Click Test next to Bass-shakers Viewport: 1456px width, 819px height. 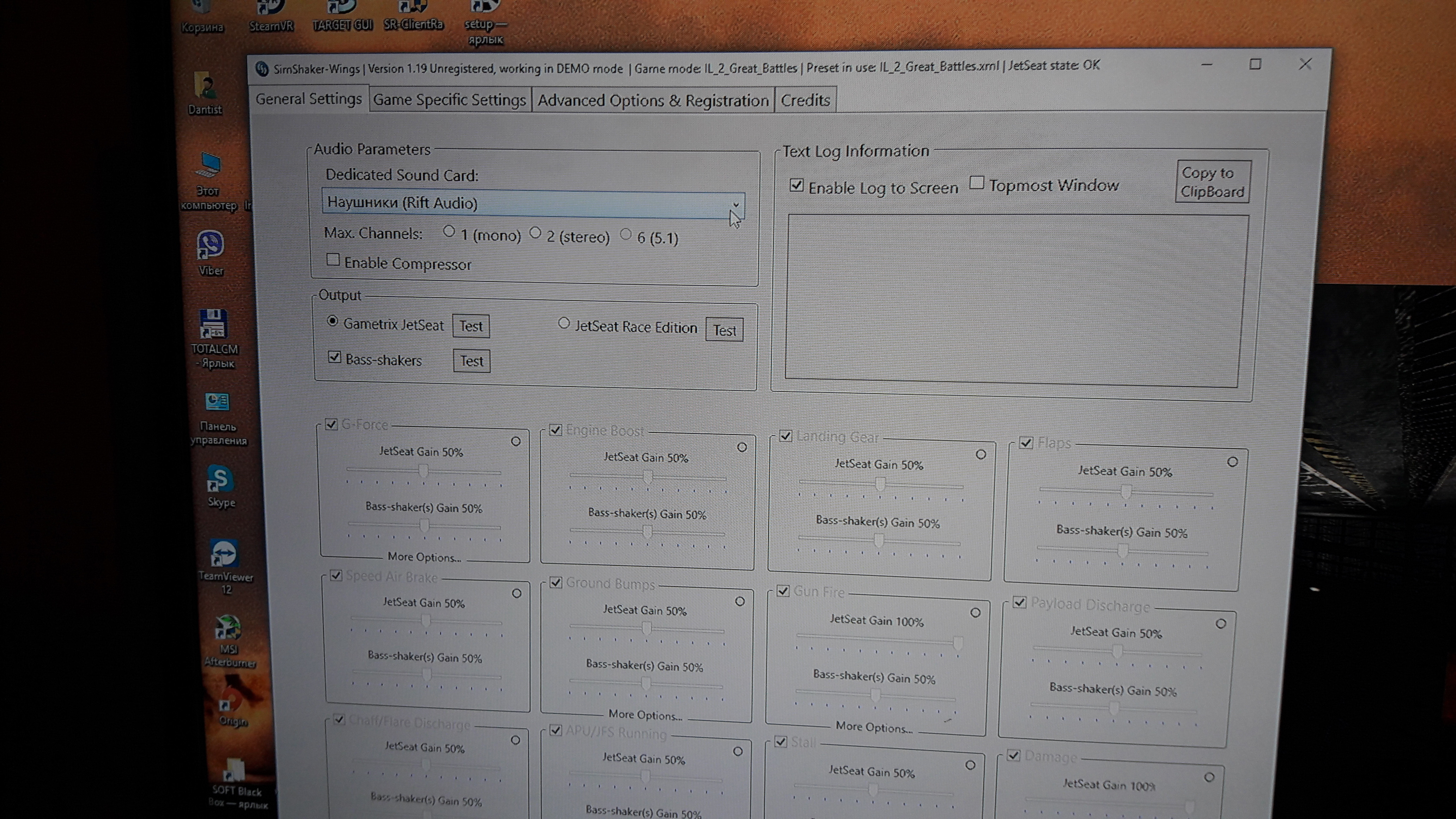(x=472, y=361)
